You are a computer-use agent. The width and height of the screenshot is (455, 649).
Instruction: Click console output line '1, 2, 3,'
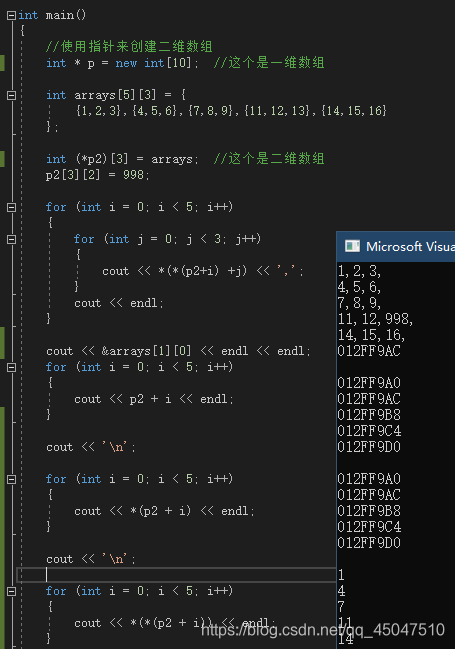[x=359, y=271]
